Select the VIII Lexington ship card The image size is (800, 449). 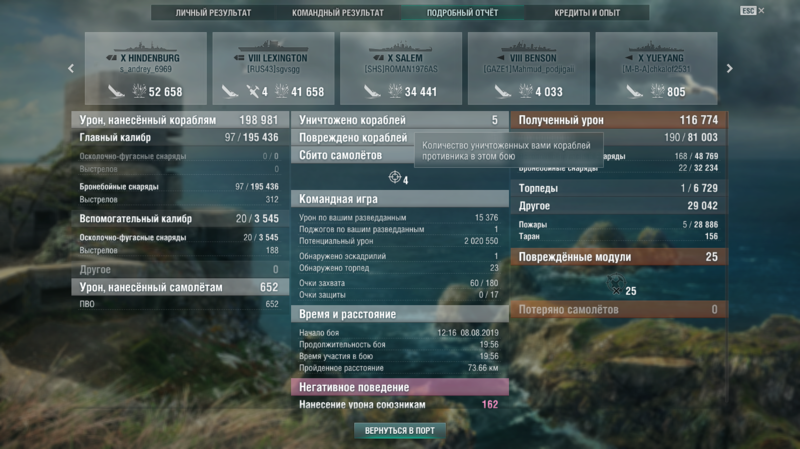(273, 68)
